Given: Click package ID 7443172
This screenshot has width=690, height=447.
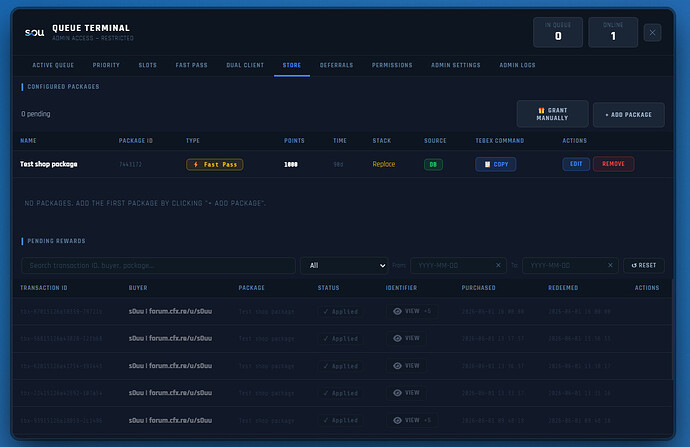Looking at the screenshot, I should tap(130, 165).
